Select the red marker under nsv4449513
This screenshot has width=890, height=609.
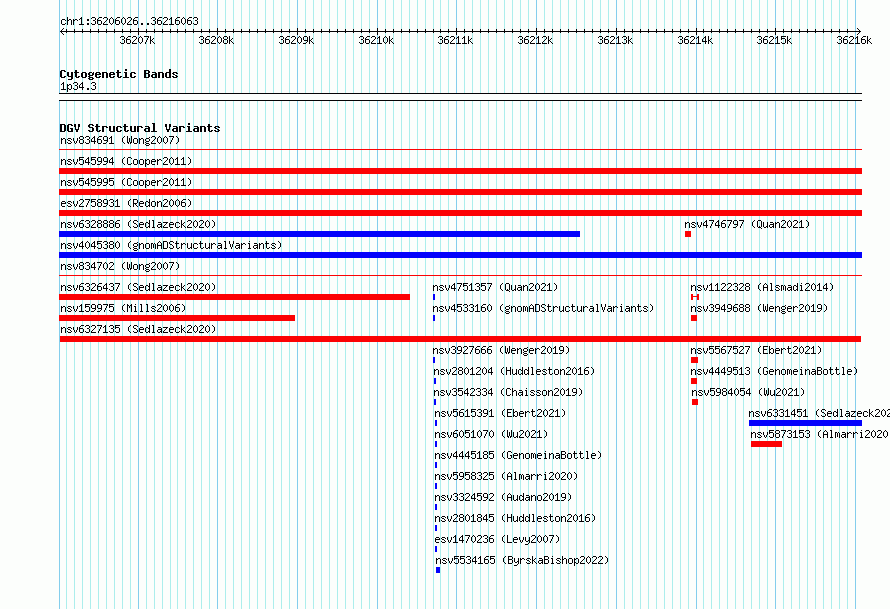click(x=694, y=381)
